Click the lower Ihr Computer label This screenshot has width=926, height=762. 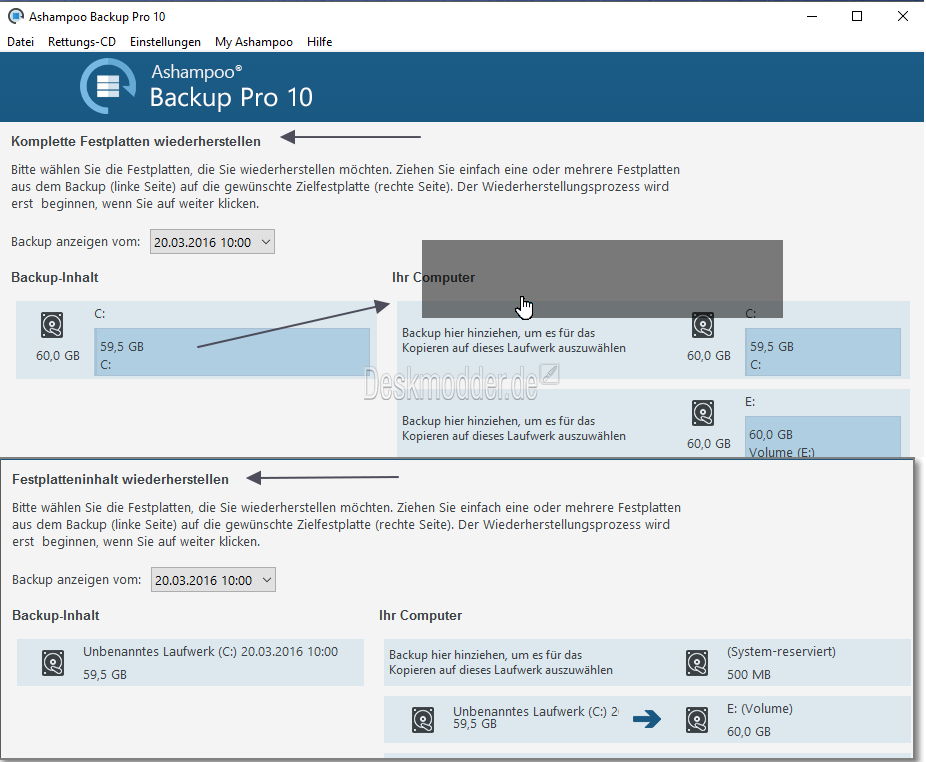tap(420, 616)
